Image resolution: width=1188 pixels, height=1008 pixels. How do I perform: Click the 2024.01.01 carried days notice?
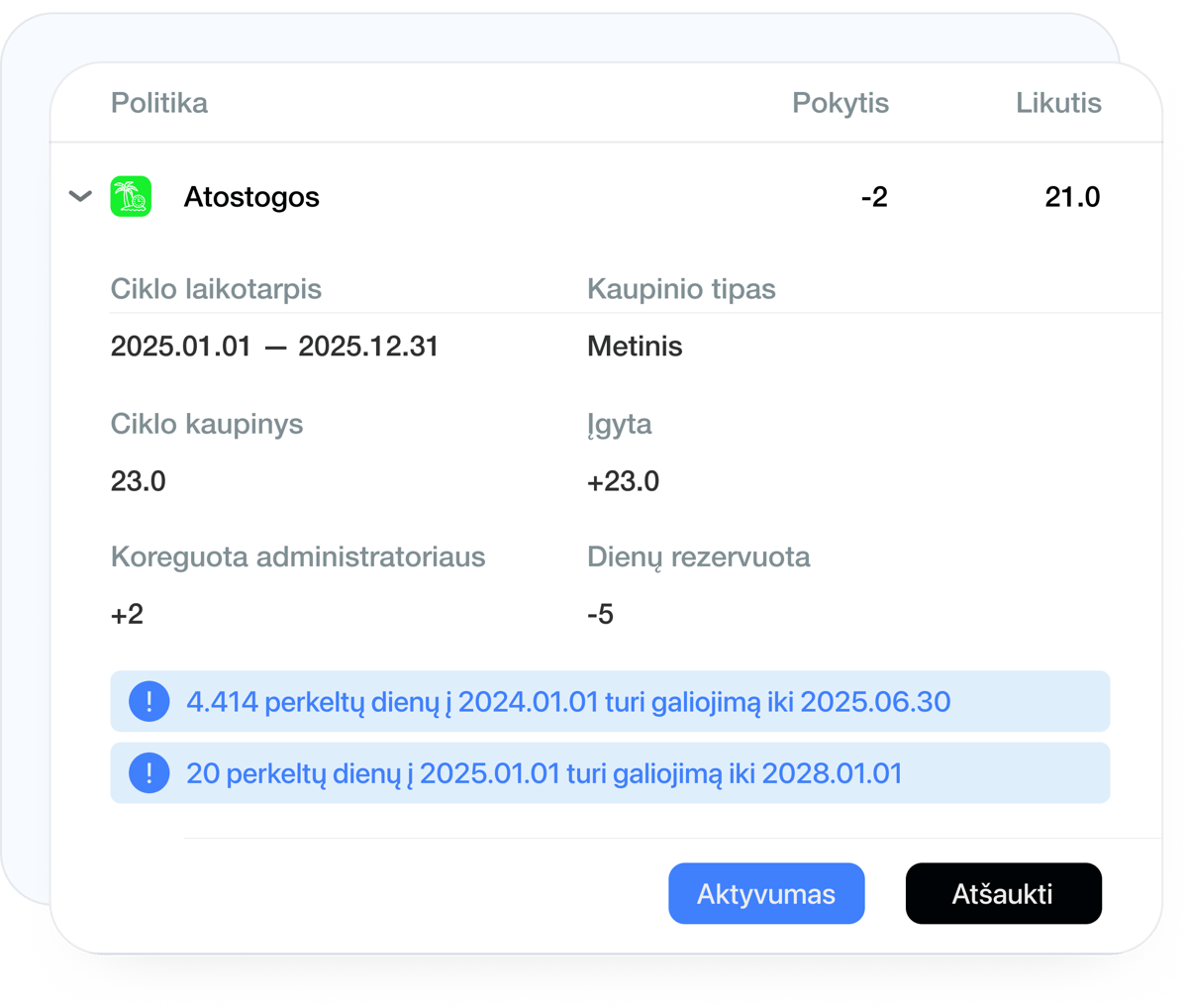pos(567,701)
